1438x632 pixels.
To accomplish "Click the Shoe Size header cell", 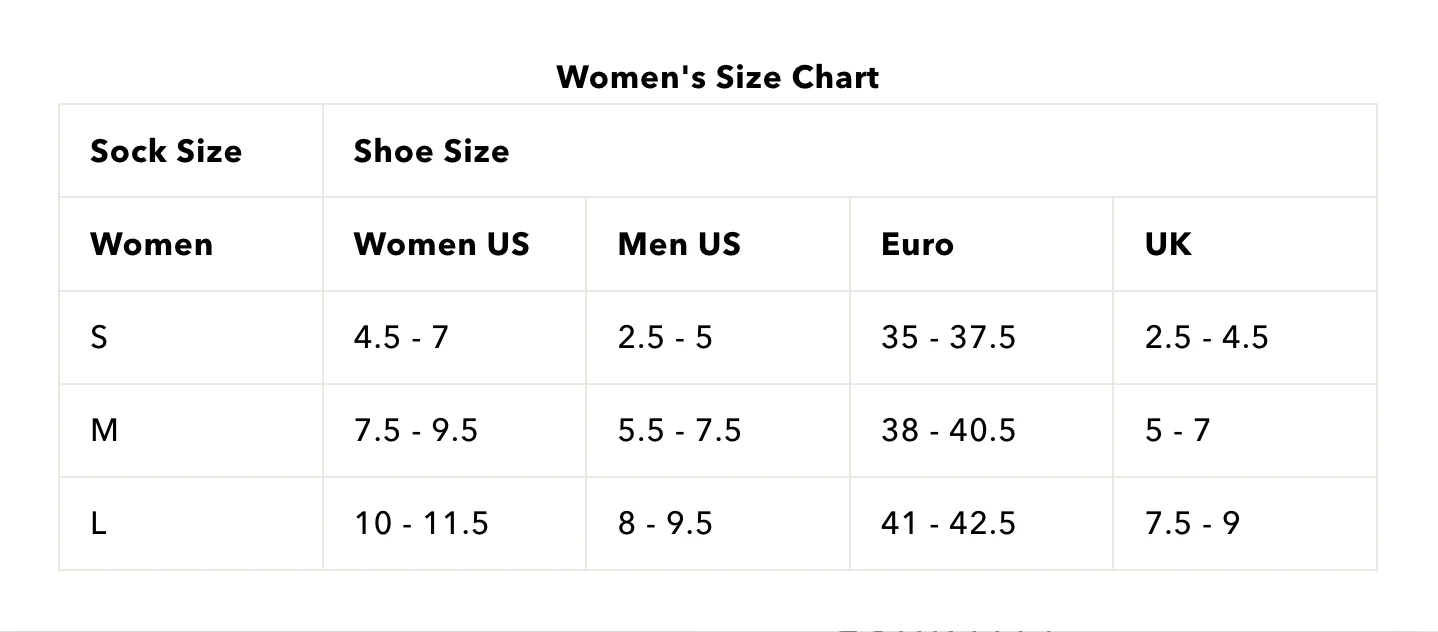I will click(x=850, y=151).
